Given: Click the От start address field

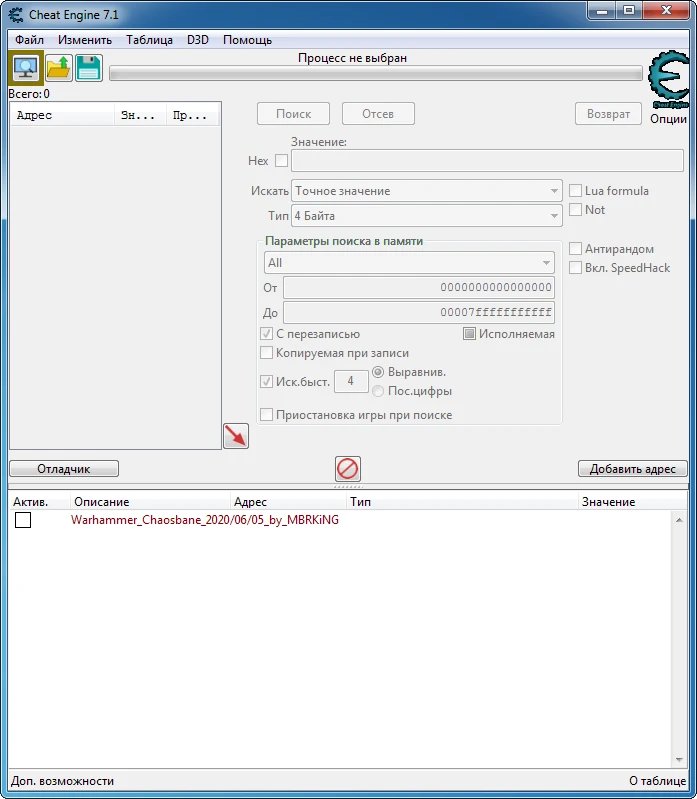Looking at the screenshot, I should click(419, 287).
